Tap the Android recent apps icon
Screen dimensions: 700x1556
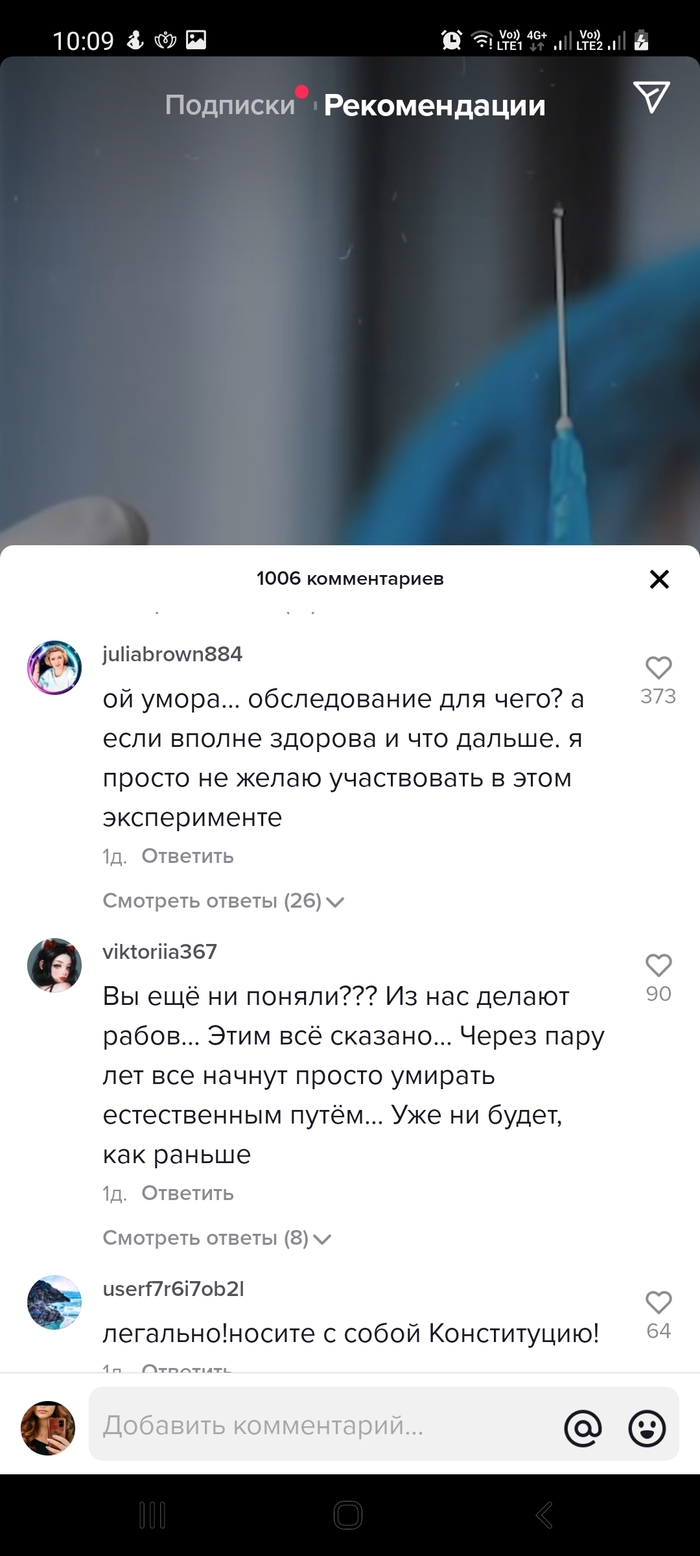click(x=152, y=1515)
